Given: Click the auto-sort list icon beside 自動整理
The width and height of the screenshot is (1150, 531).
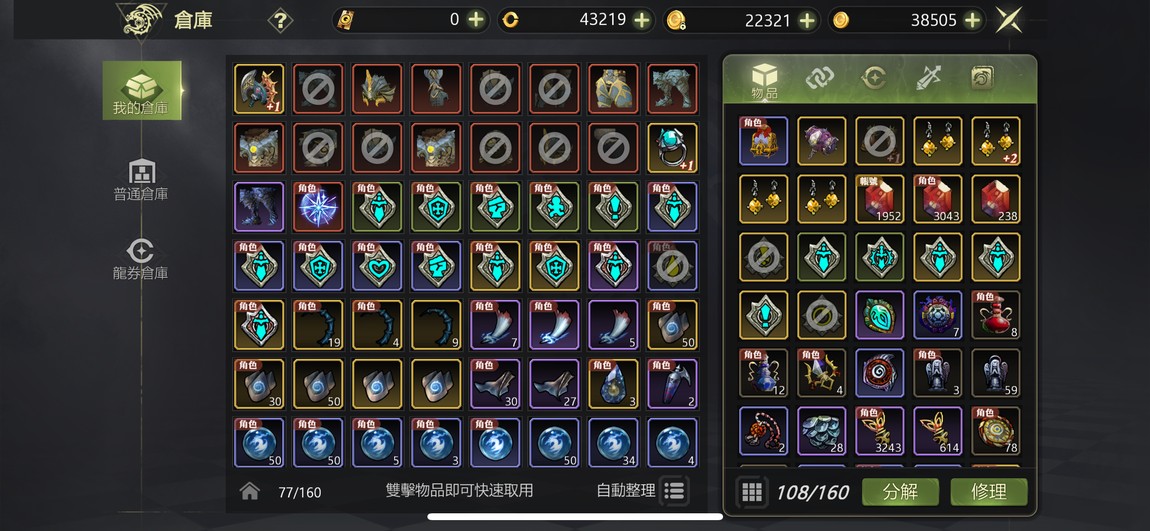Looking at the screenshot, I should pyautogui.click(x=674, y=491).
